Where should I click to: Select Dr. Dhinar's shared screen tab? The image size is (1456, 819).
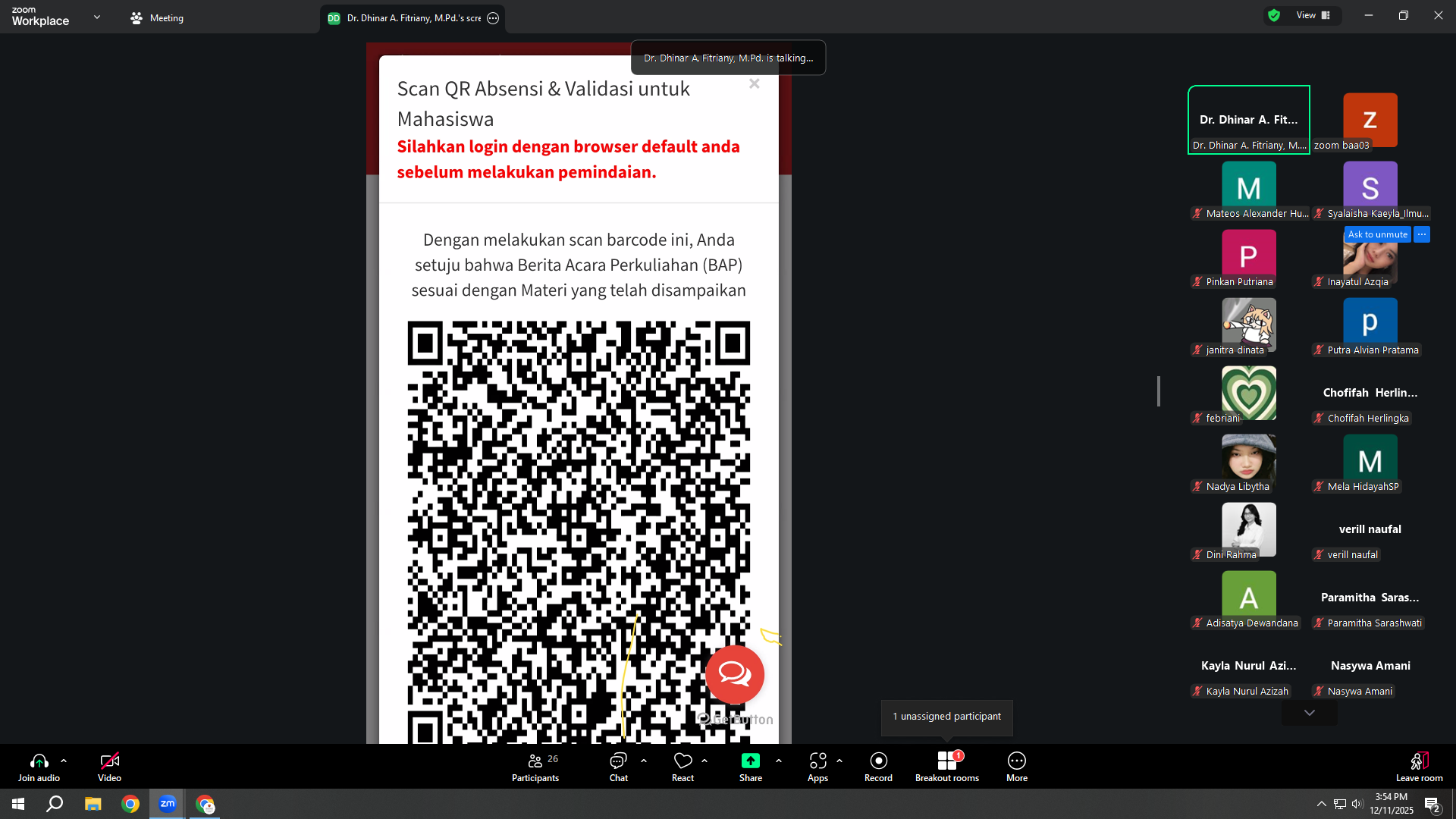point(413,18)
